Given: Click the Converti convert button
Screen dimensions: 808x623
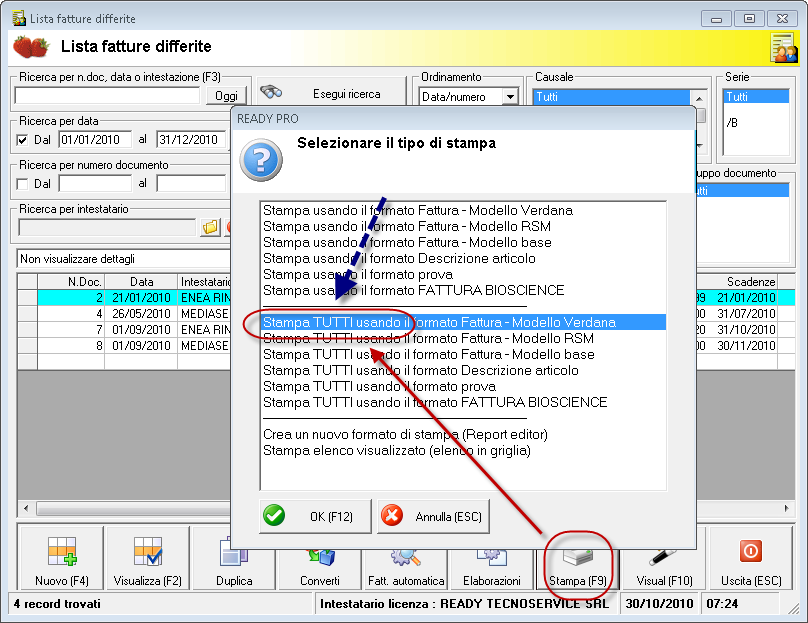Looking at the screenshot, I should (x=319, y=569).
